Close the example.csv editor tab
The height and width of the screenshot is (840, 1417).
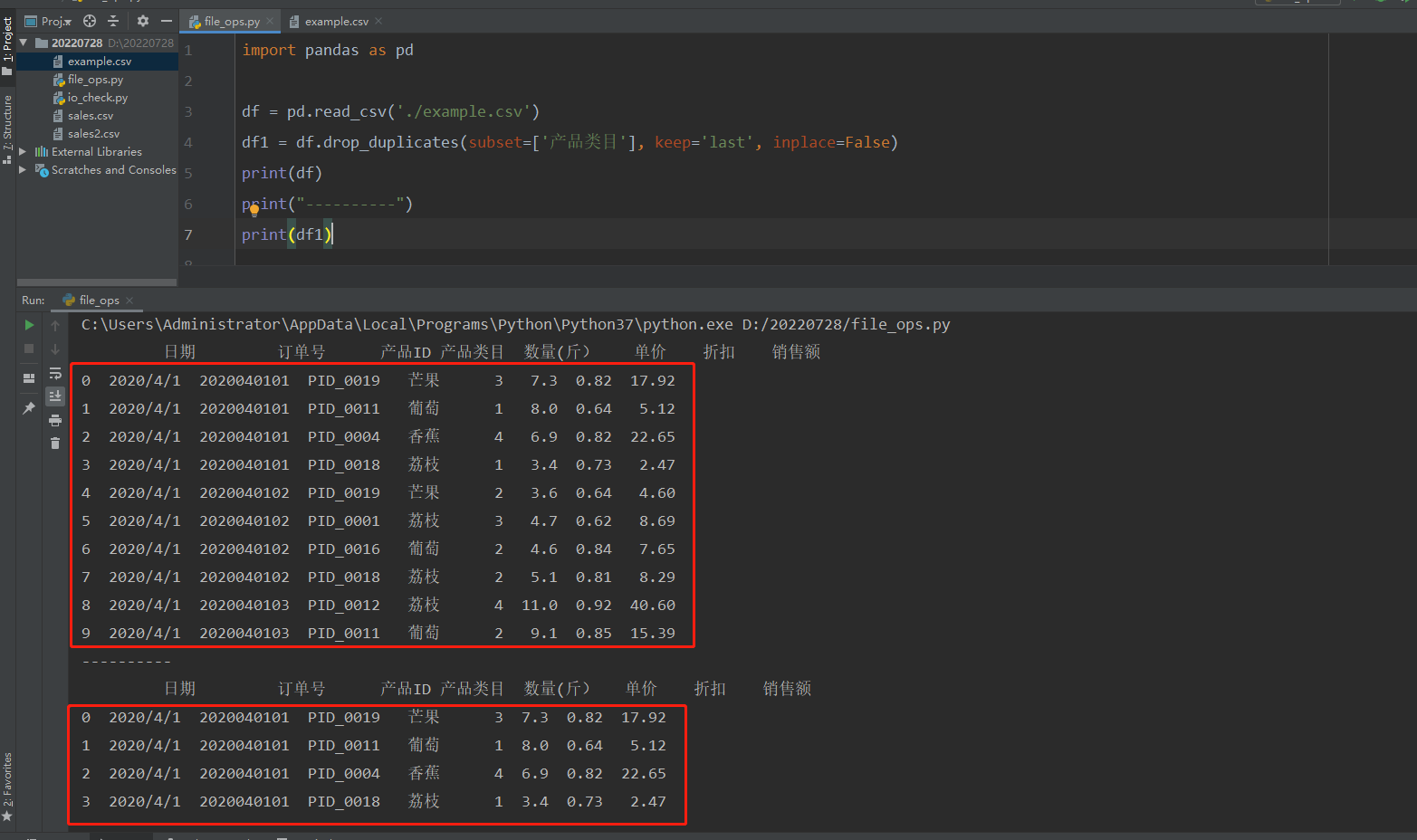pos(378,21)
